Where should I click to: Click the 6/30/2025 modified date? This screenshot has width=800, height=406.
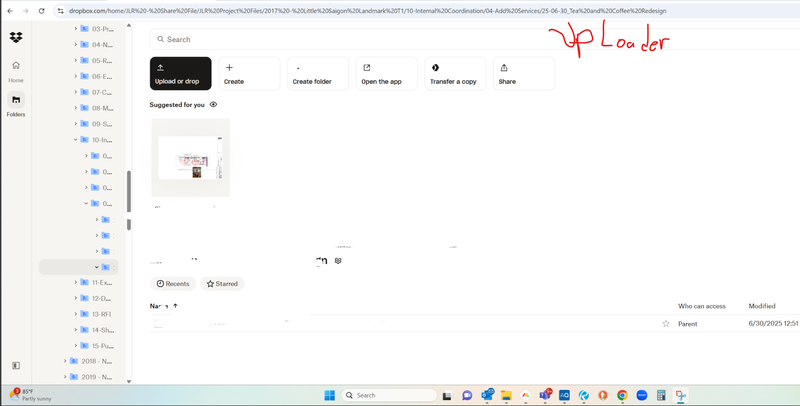pos(774,324)
